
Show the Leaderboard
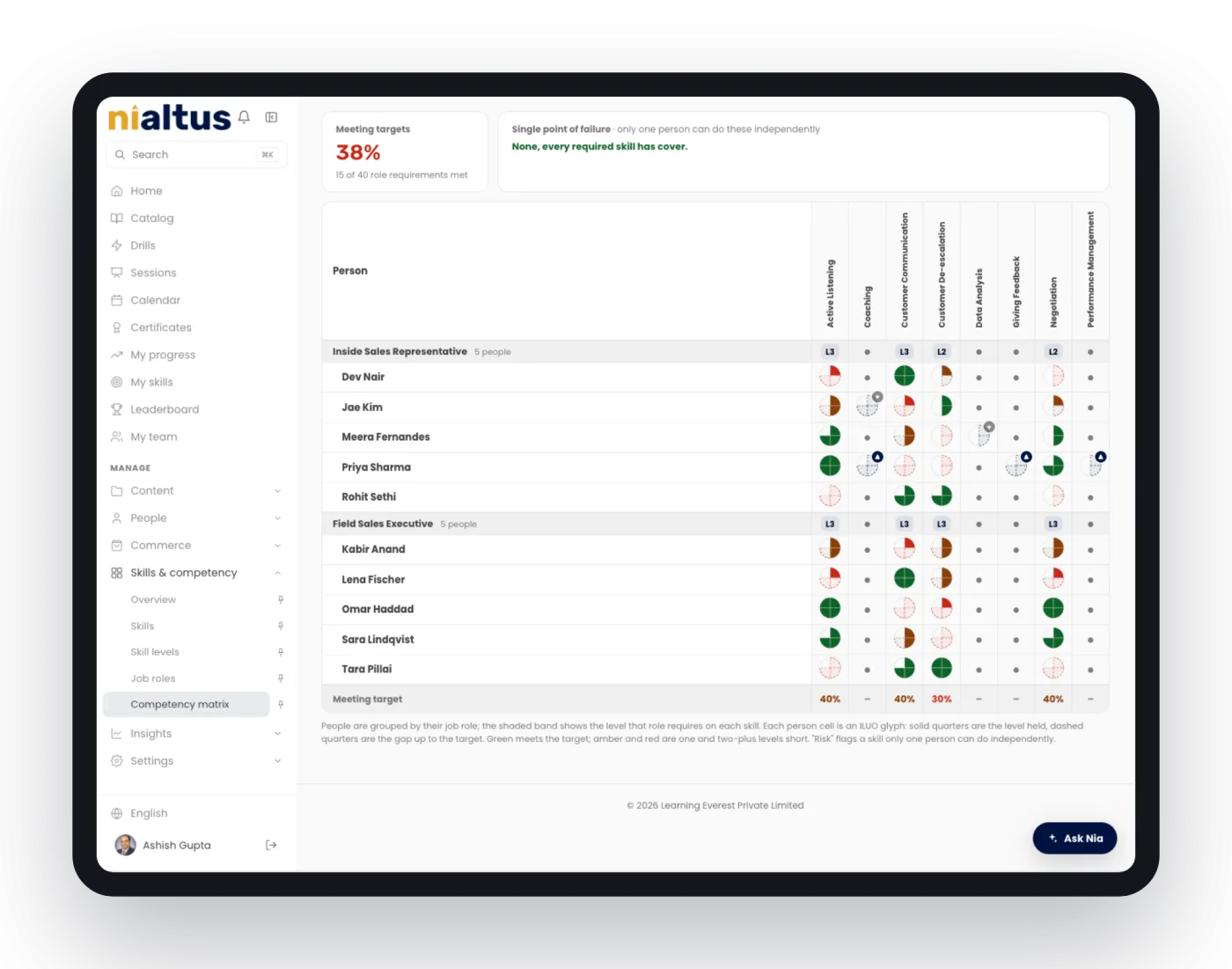tap(165, 409)
